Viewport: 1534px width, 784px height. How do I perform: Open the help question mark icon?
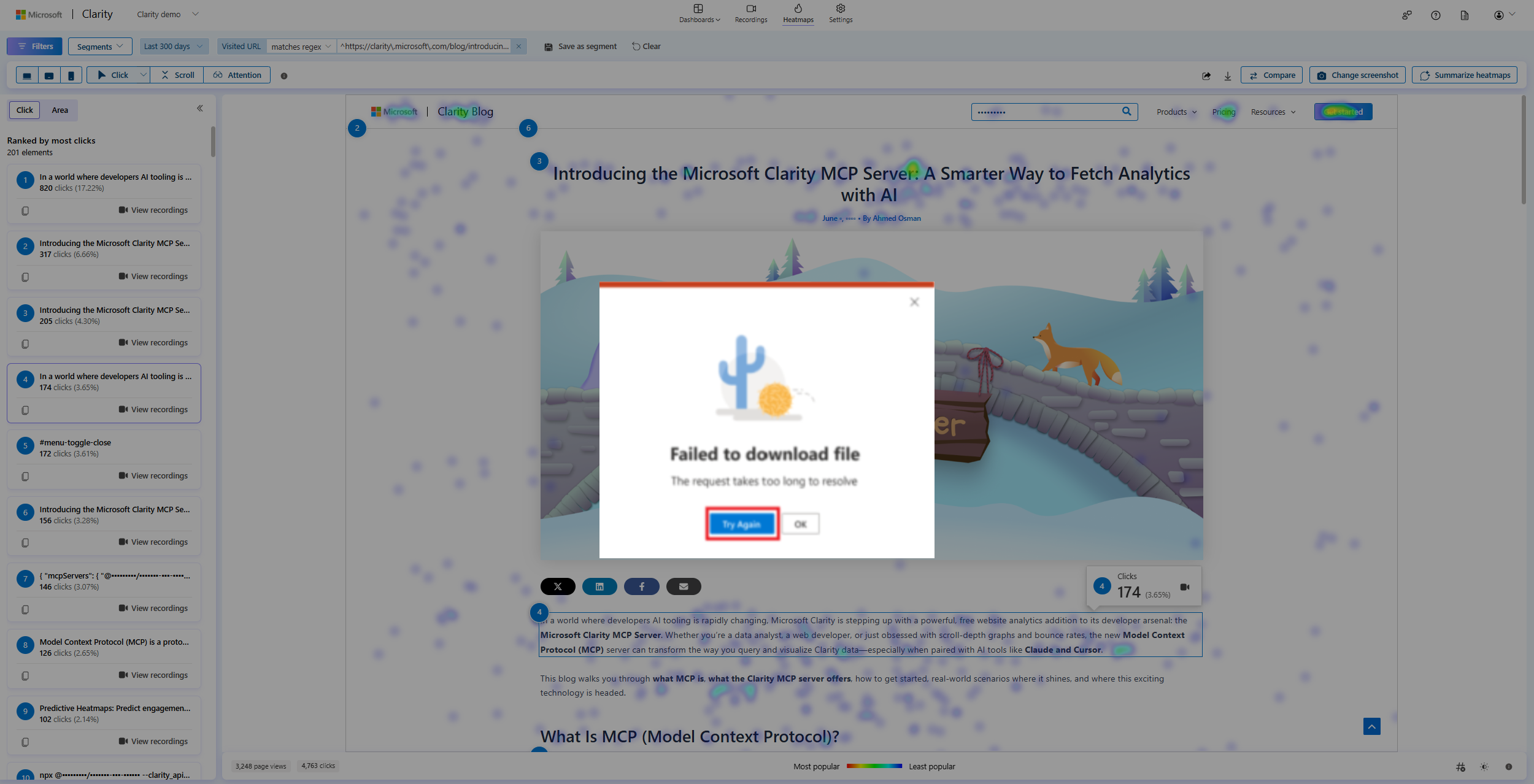(1436, 15)
